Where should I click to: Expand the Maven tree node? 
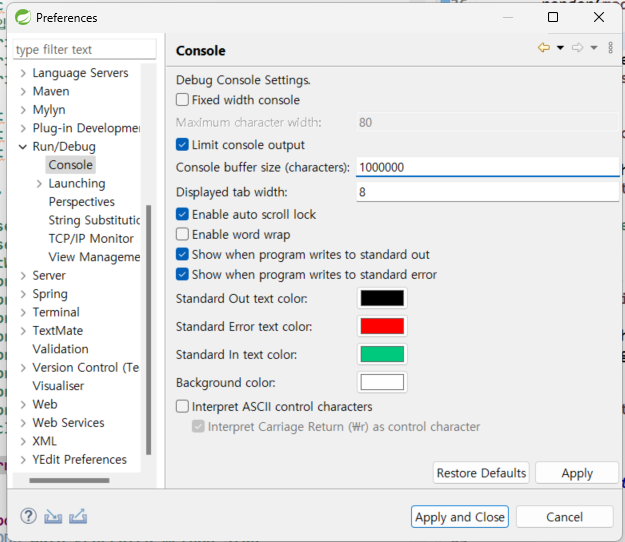pyautogui.click(x=23, y=91)
